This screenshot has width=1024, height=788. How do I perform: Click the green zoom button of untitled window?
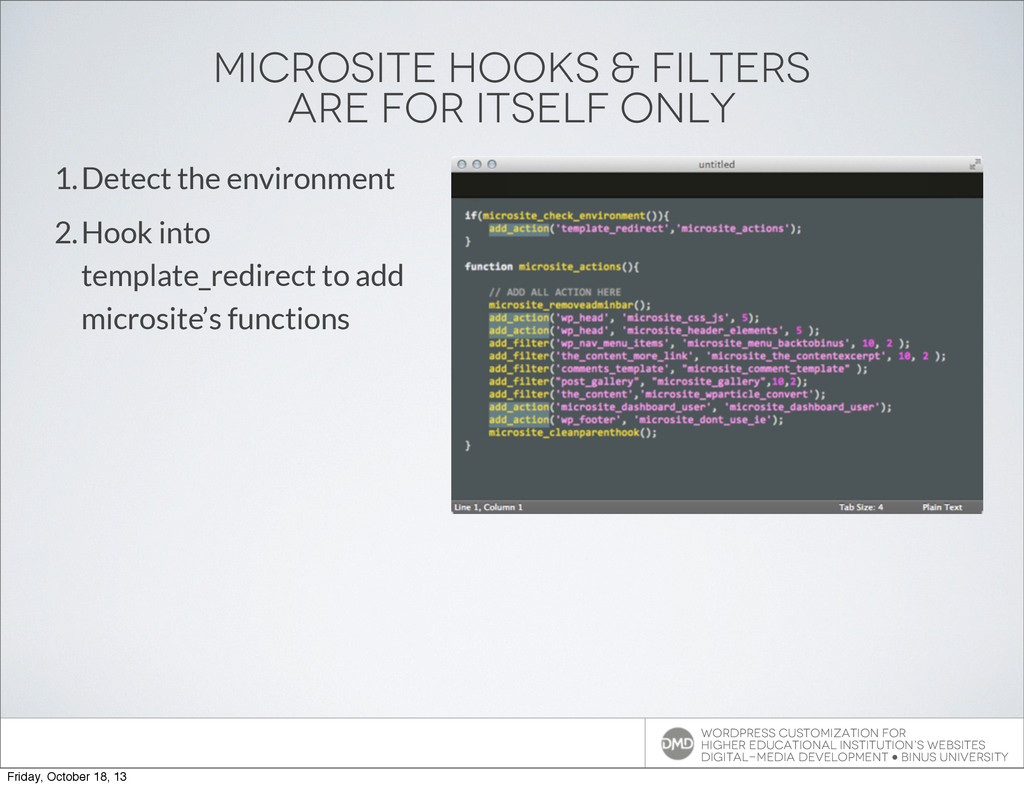[x=492, y=165]
